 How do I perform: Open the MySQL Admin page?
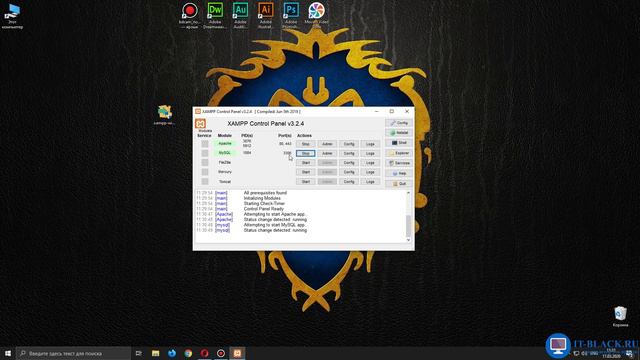pos(327,153)
